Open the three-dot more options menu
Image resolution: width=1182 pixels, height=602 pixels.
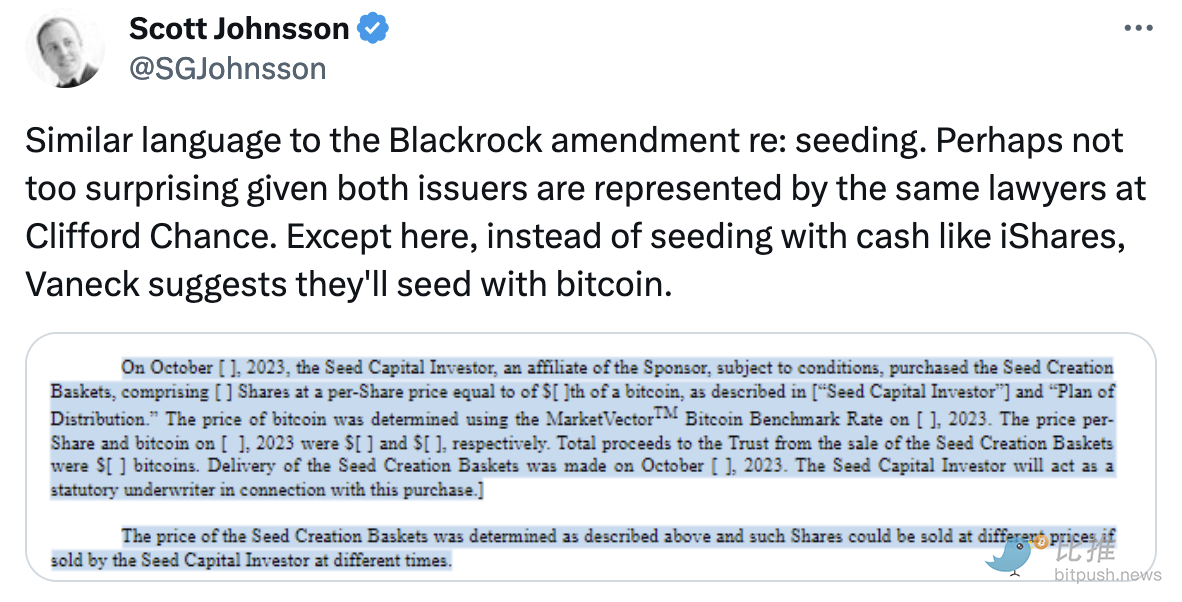[x=1138, y=29]
